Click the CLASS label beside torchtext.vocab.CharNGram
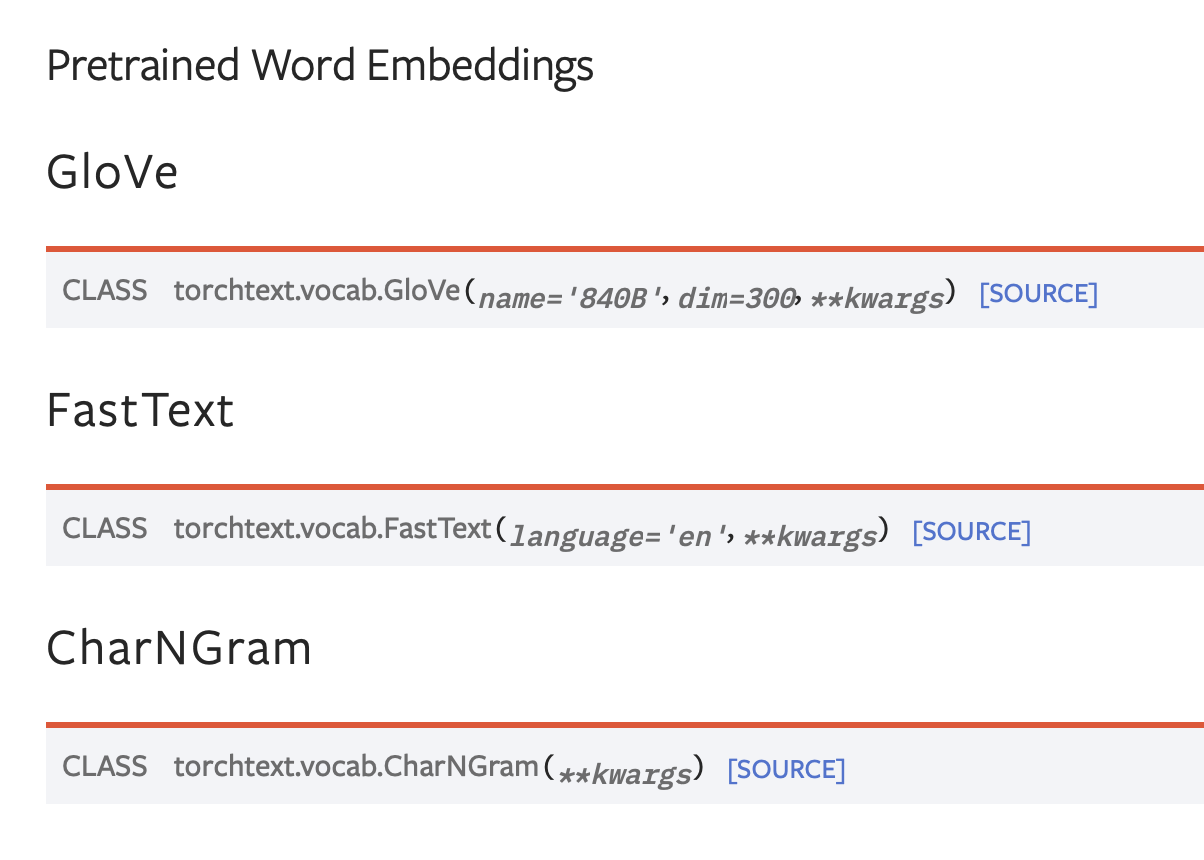Image resolution: width=1204 pixels, height=860 pixels. coord(105,767)
